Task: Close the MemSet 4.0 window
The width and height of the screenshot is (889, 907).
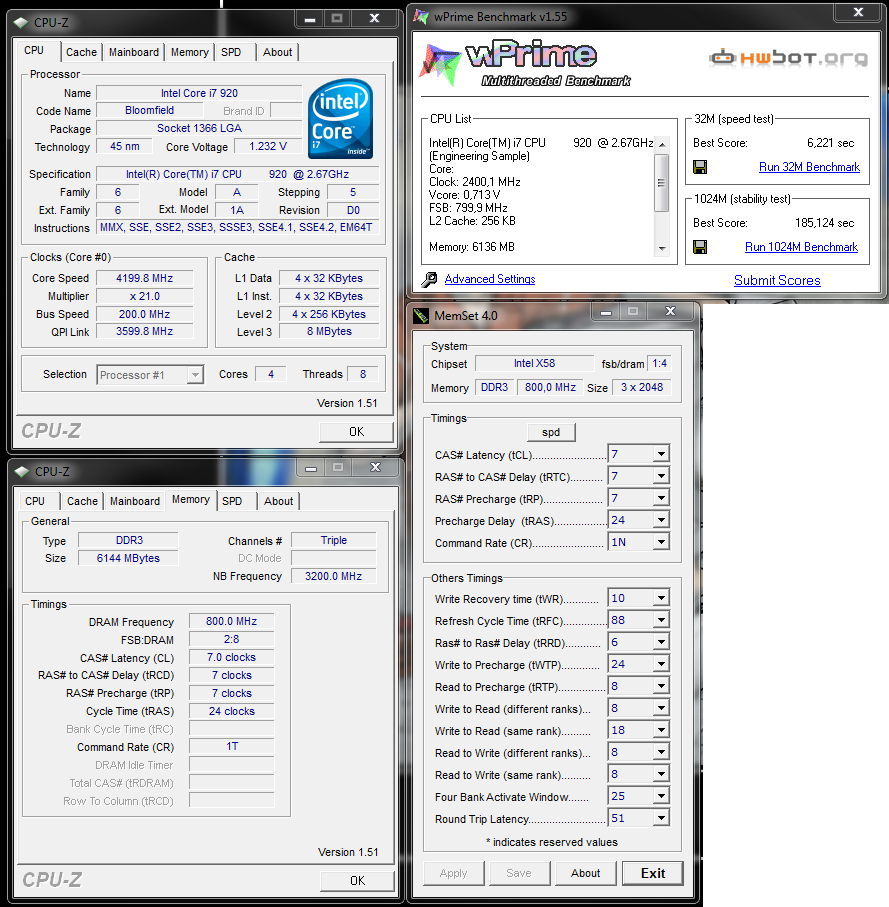Action: pyautogui.click(x=670, y=311)
